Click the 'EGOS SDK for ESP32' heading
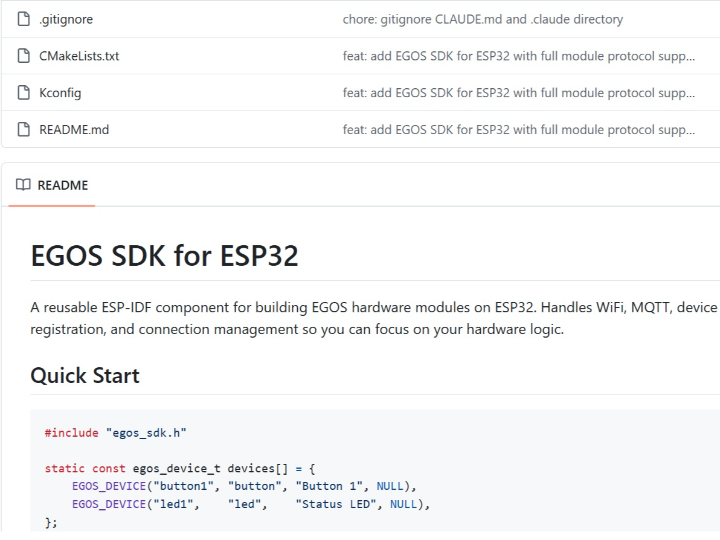The width and height of the screenshot is (720, 540). [164, 255]
